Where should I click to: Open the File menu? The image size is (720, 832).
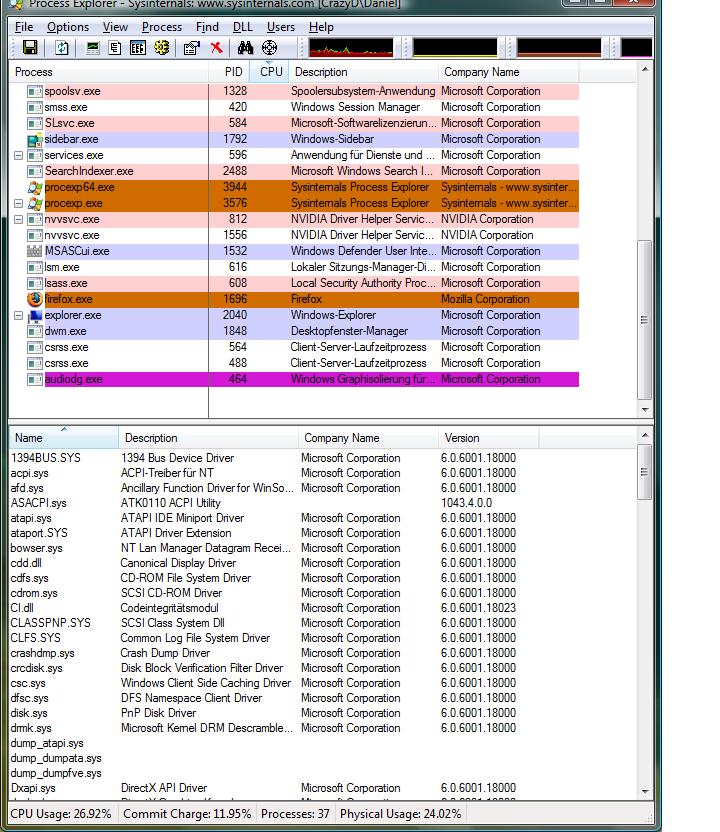pos(24,27)
